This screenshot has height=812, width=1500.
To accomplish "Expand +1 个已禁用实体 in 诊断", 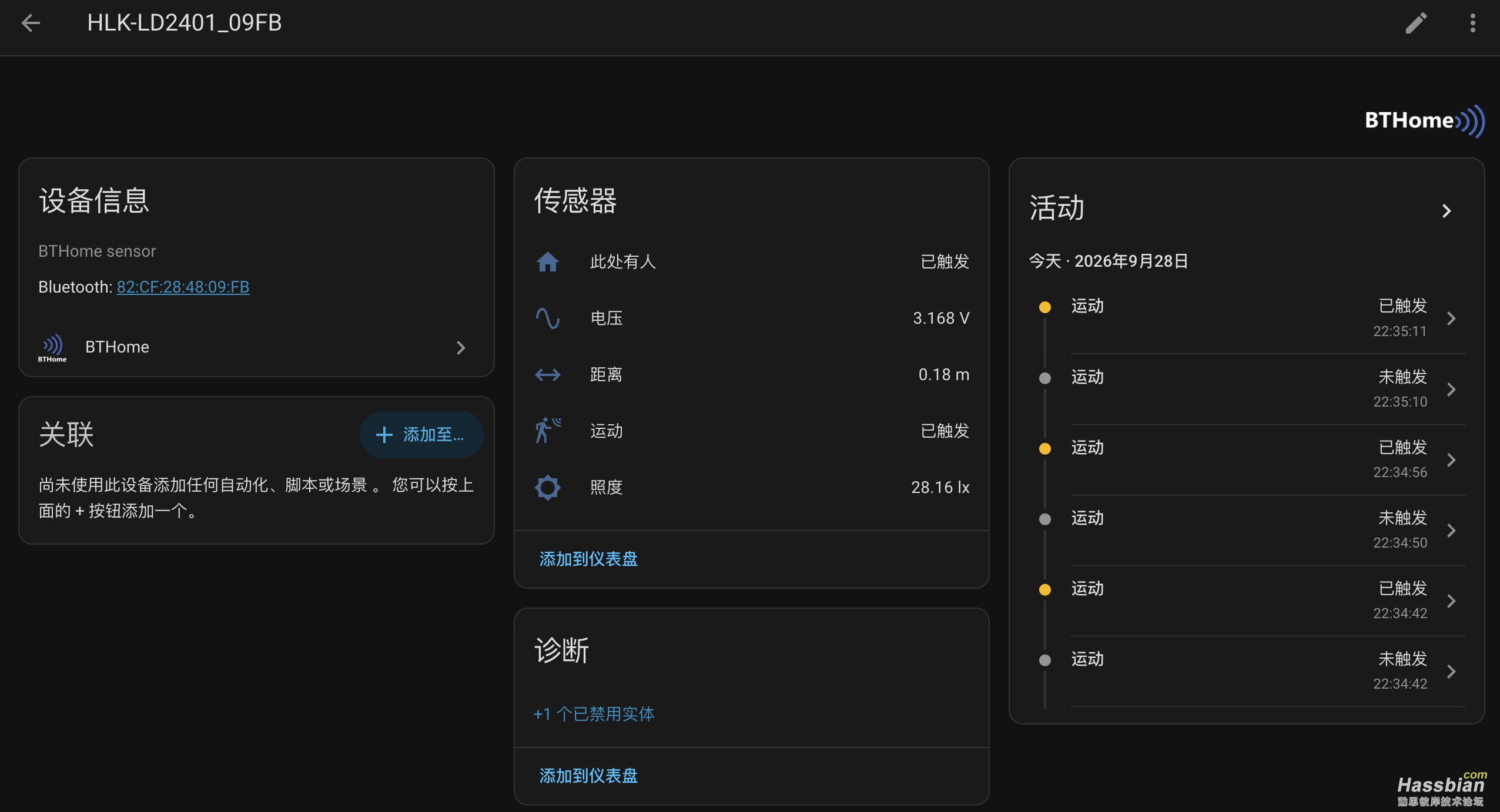I will coord(594,714).
